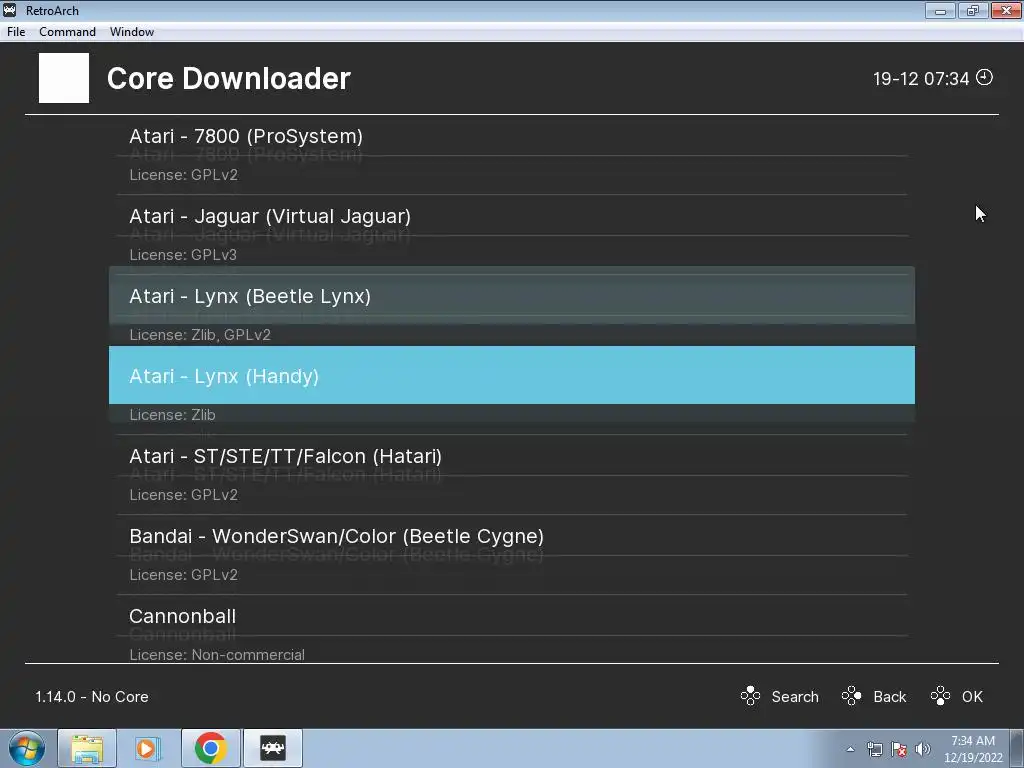Click the 1.14.0 - No Core status text
1024x768 pixels.
point(92,697)
